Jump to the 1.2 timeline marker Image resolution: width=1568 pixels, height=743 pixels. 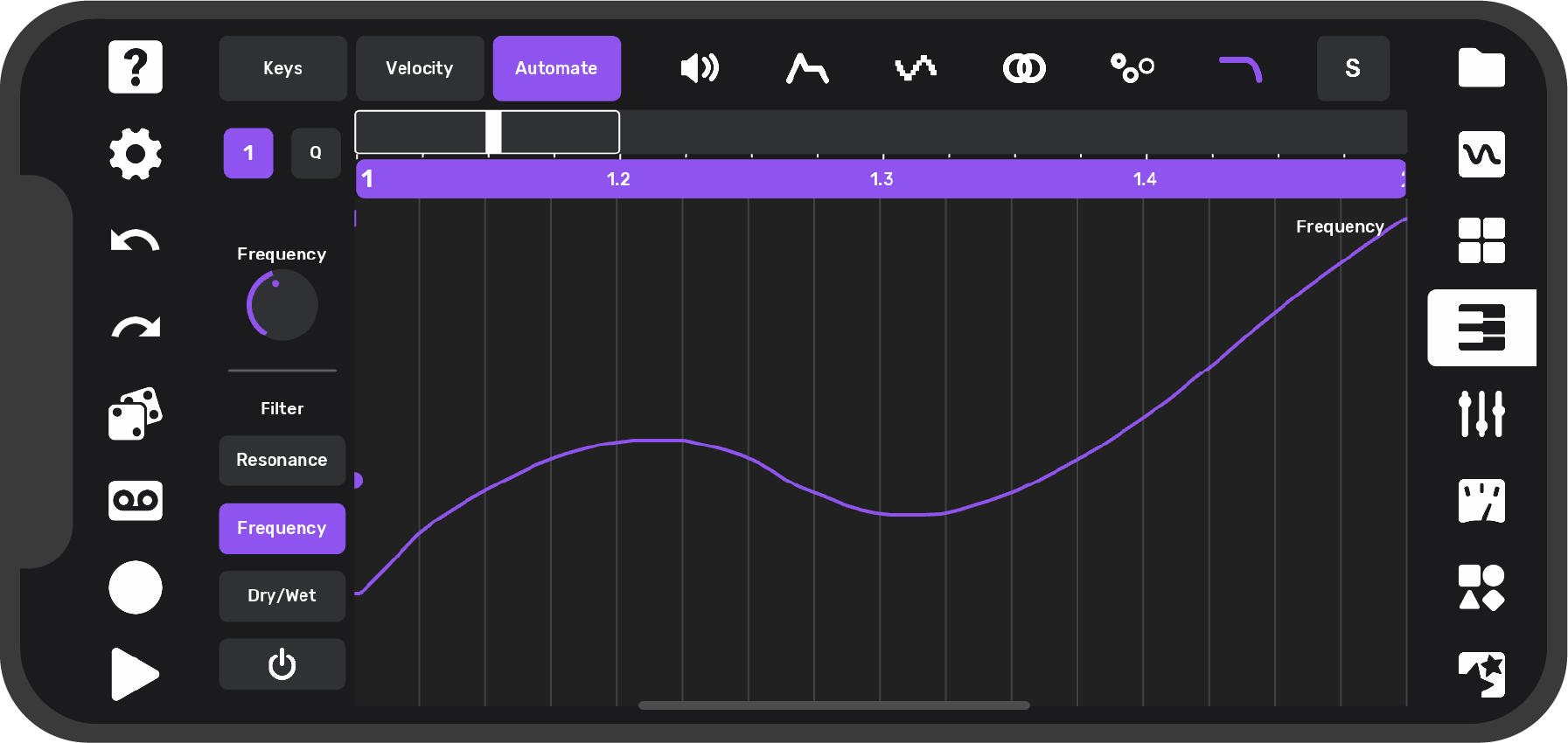click(x=618, y=179)
